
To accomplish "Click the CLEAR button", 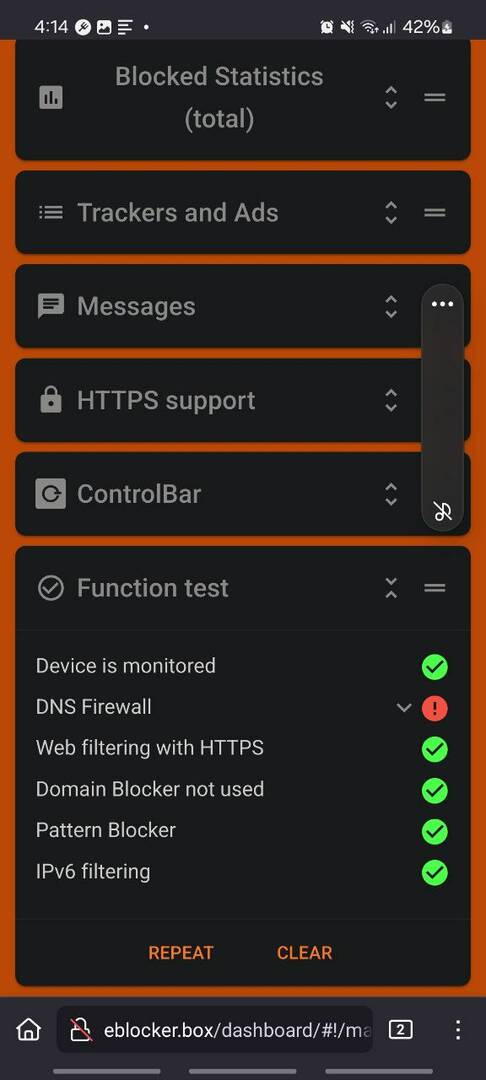I will [x=304, y=953].
